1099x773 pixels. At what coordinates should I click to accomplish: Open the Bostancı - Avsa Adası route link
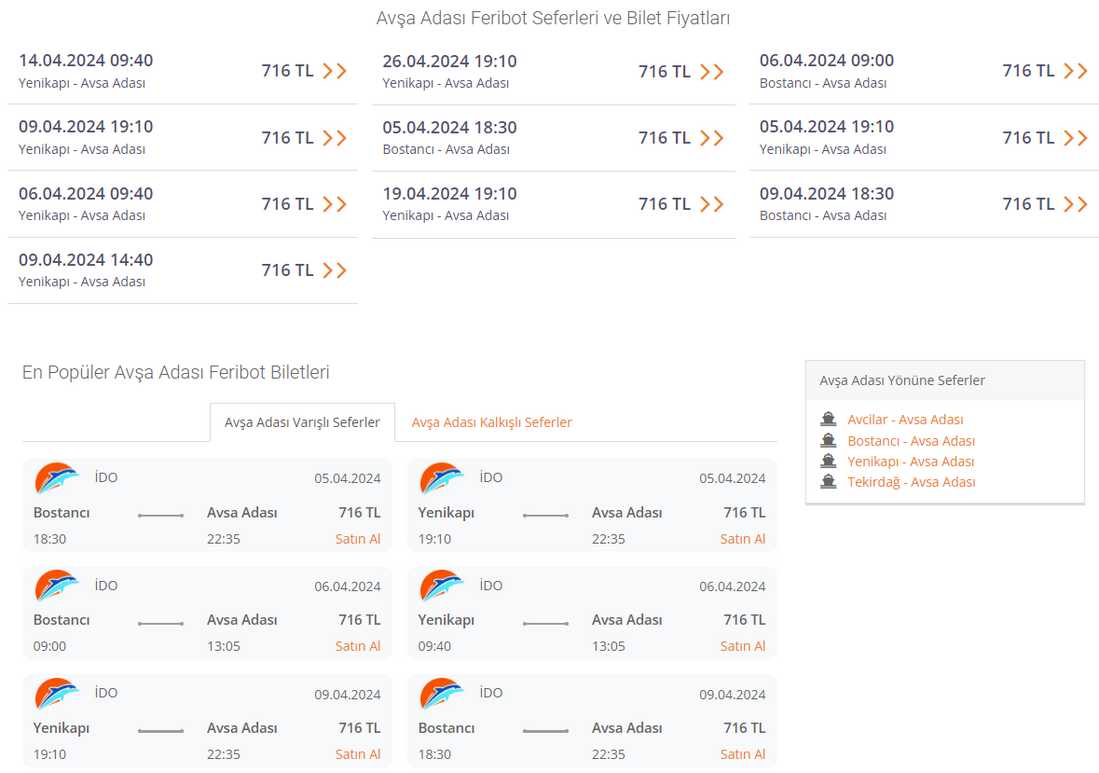click(x=910, y=441)
